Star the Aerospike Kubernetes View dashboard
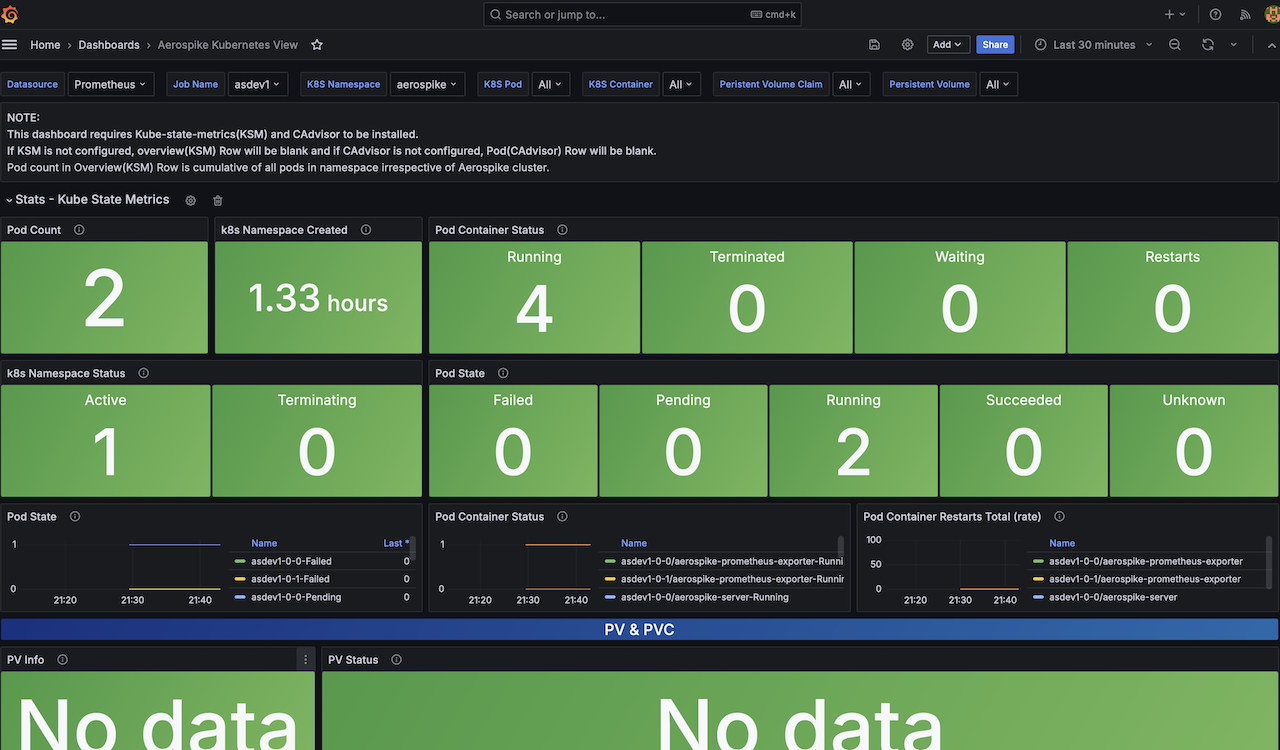The image size is (1280, 750). [x=317, y=45]
